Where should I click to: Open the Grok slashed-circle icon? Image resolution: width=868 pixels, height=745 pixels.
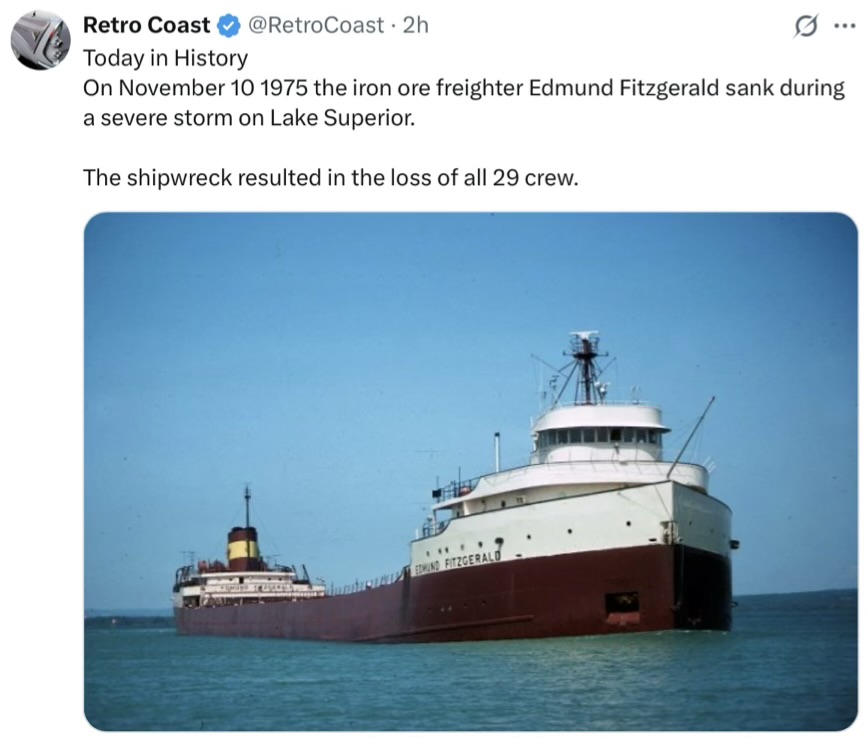pos(802,27)
